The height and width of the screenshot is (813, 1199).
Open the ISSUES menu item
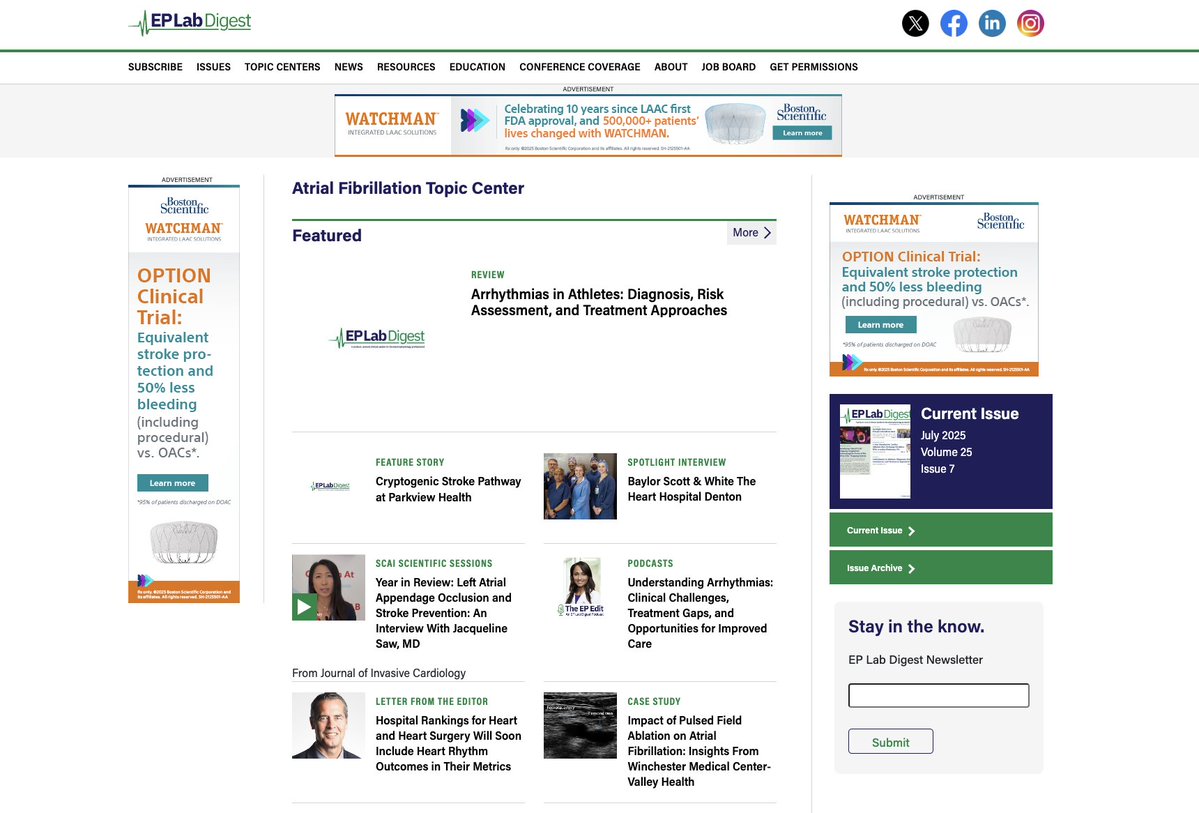pos(213,67)
